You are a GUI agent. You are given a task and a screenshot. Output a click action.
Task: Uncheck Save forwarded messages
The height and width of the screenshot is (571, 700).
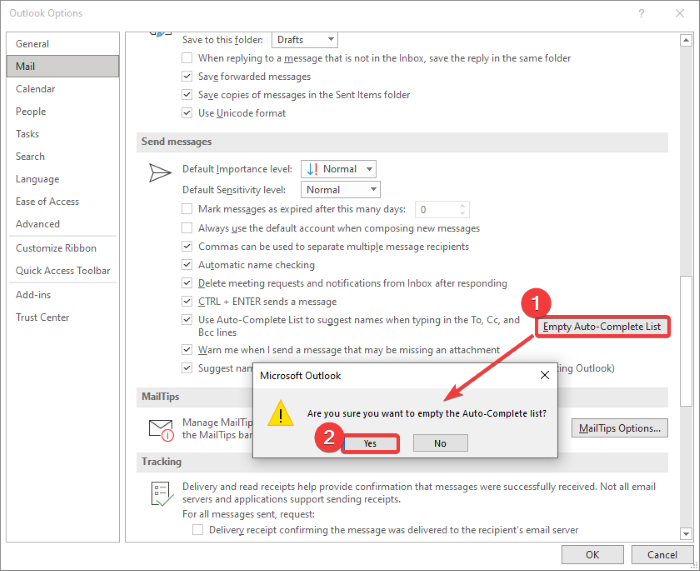click(x=187, y=76)
